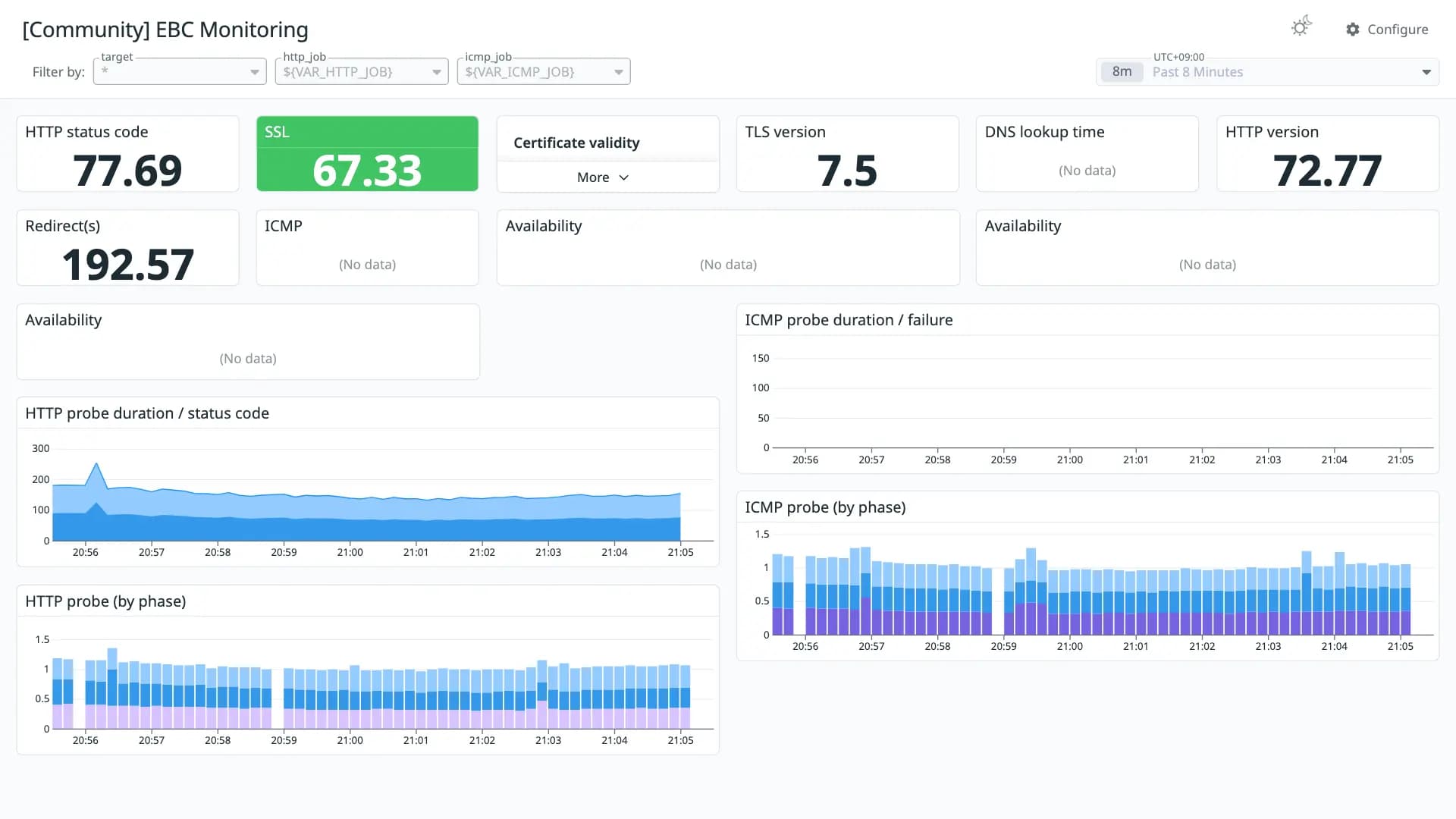Click the HTTP version value 72.77

[1327, 171]
